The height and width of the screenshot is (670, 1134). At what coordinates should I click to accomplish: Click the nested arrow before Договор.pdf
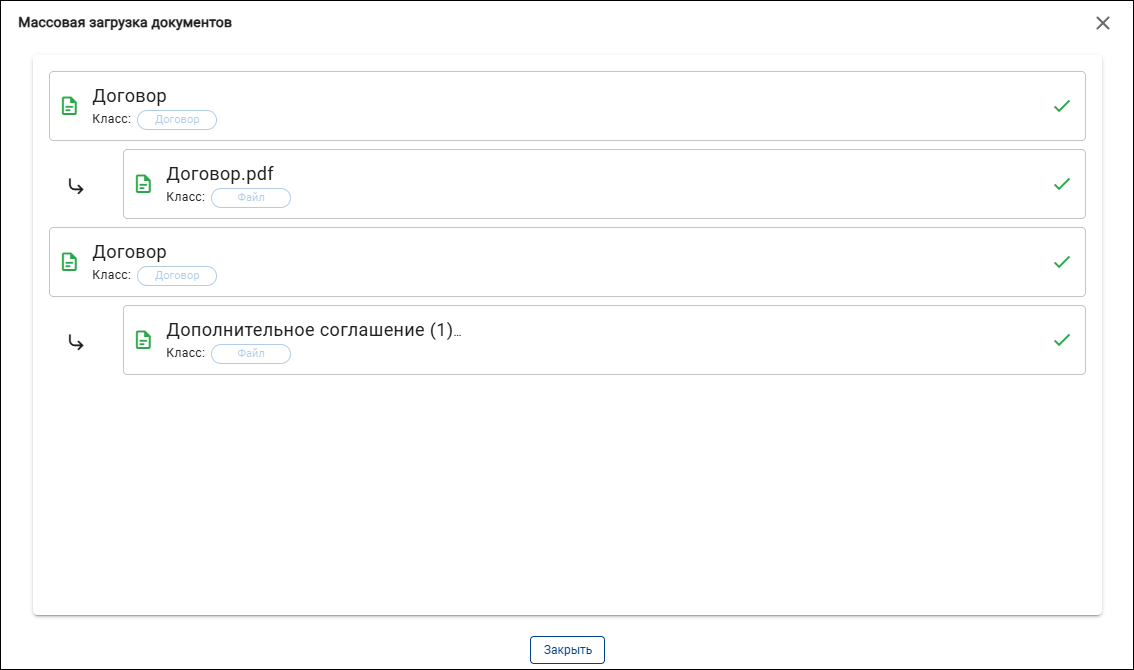76,187
